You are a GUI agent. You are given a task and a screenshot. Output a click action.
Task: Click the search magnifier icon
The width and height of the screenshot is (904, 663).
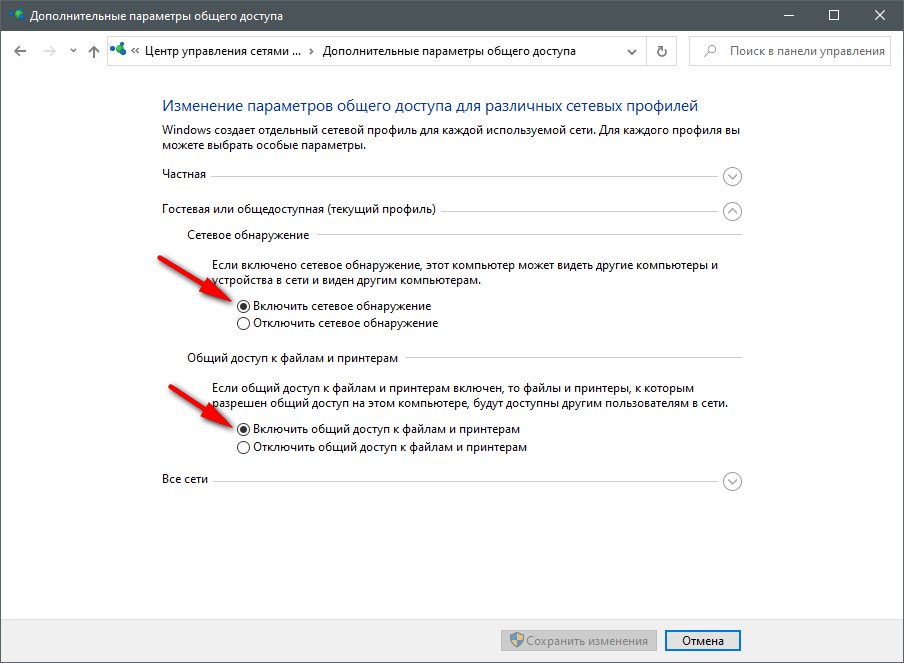[710, 51]
